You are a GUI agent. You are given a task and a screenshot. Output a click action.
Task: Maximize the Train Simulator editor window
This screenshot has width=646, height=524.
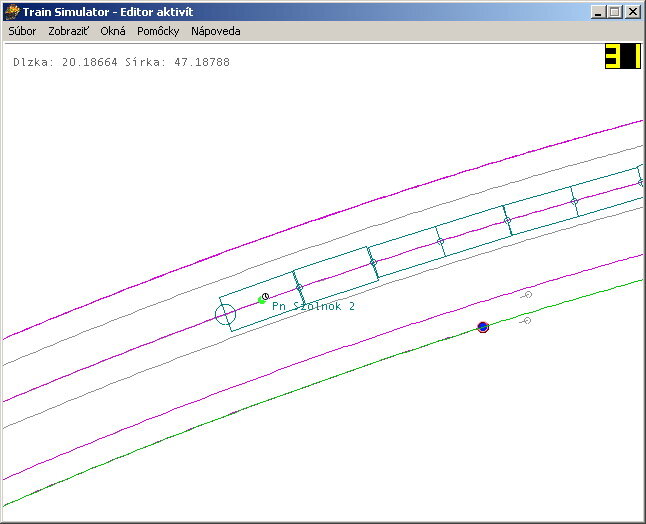click(614, 12)
